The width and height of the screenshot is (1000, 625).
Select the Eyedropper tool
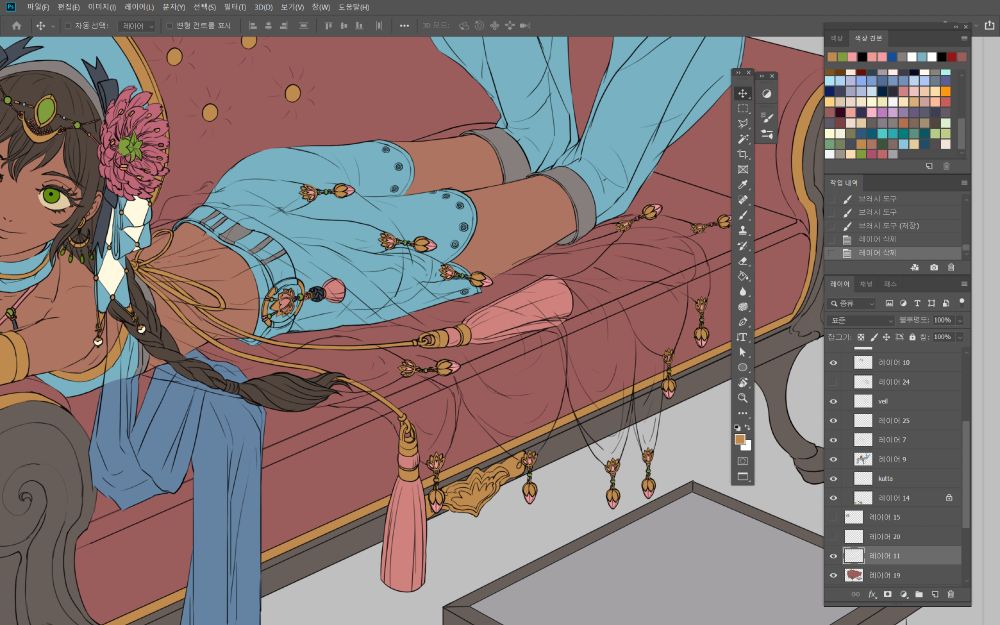(742, 185)
